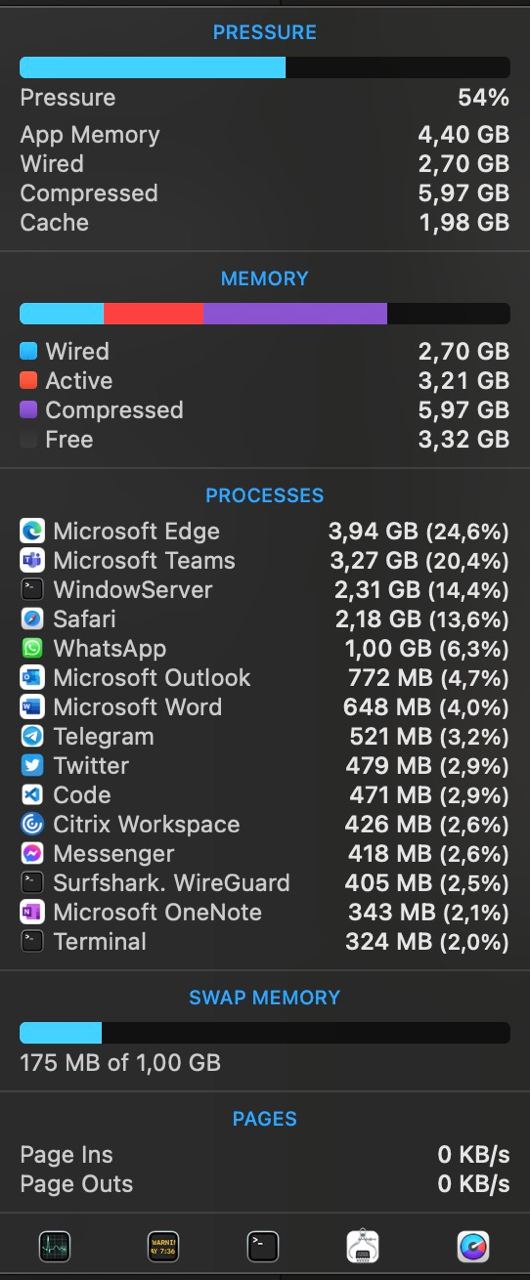
Task: Select the WindowServer process row
Action: click(x=265, y=590)
